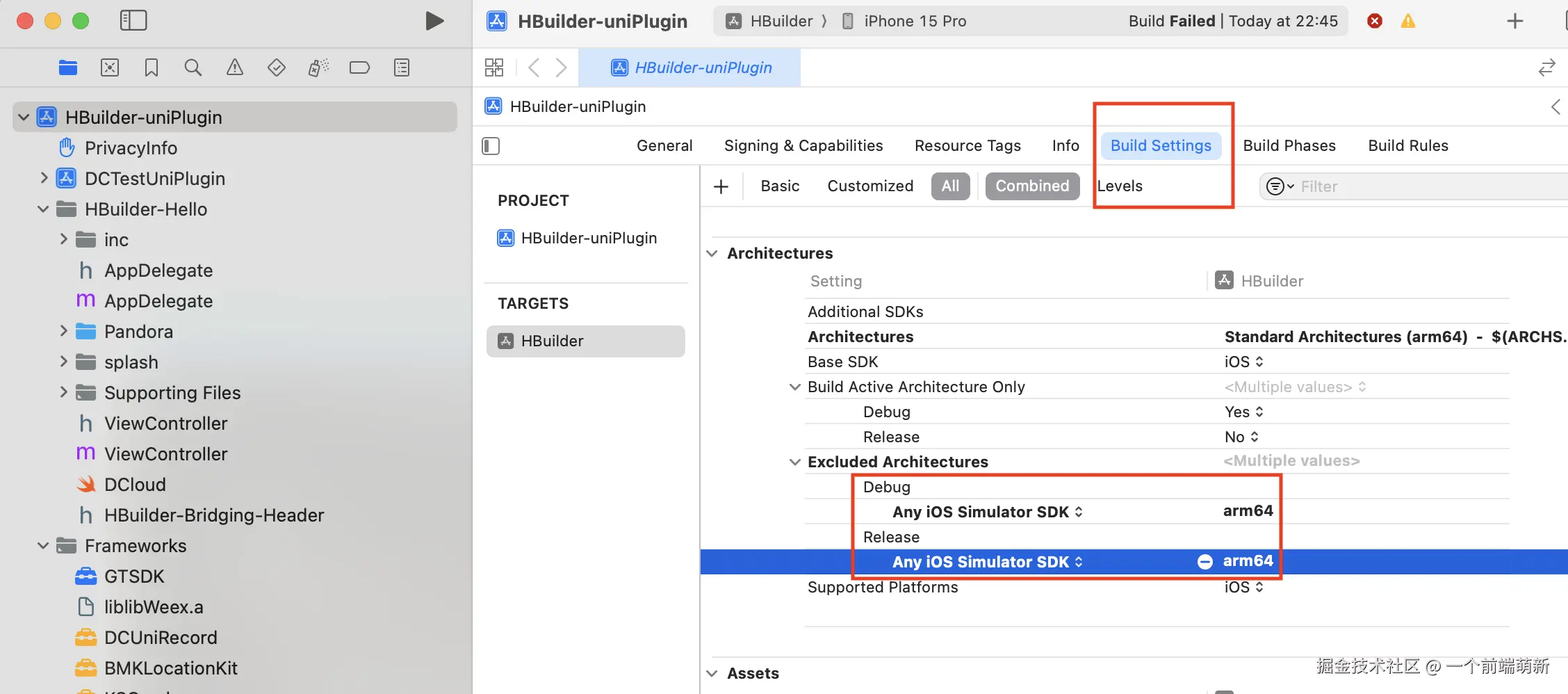Choose the iPhone 15 Pro run destination
Image resolution: width=1568 pixels, height=694 pixels.
[x=904, y=21]
